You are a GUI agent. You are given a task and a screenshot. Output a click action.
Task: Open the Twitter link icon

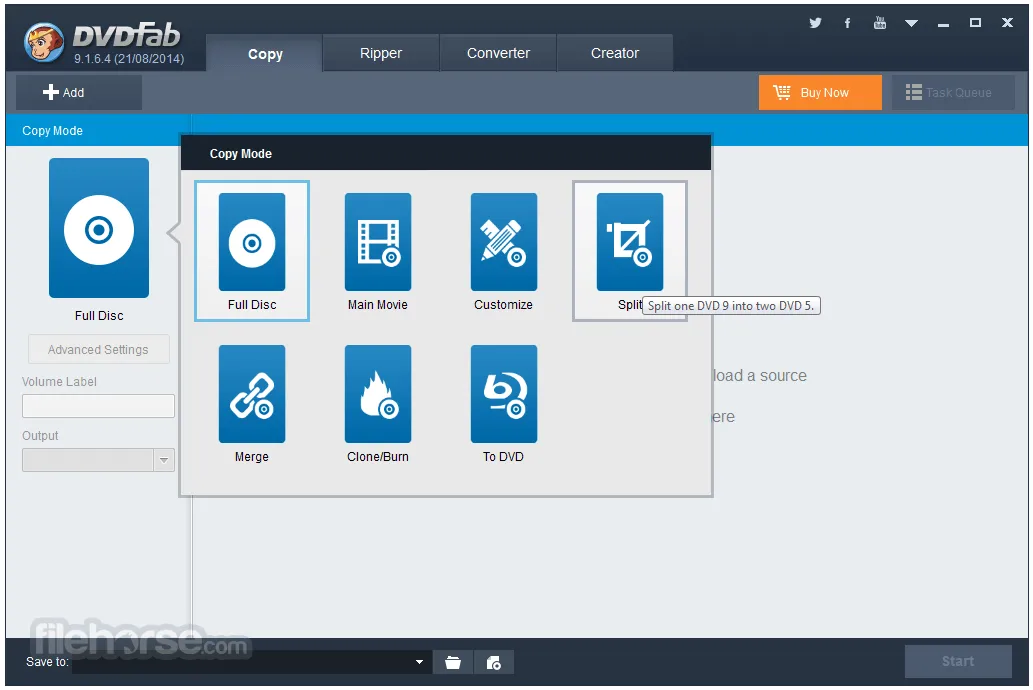coord(815,23)
